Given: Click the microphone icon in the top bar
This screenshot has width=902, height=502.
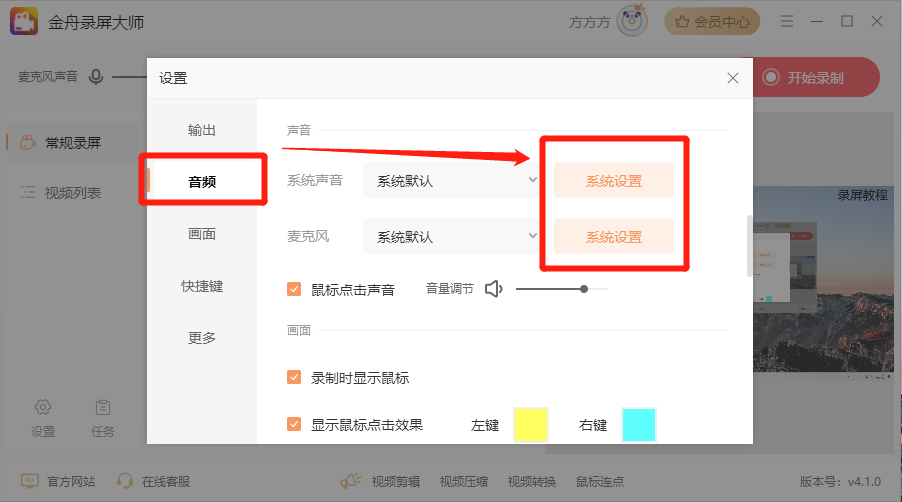Looking at the screenshot, I should click(96, 77).
